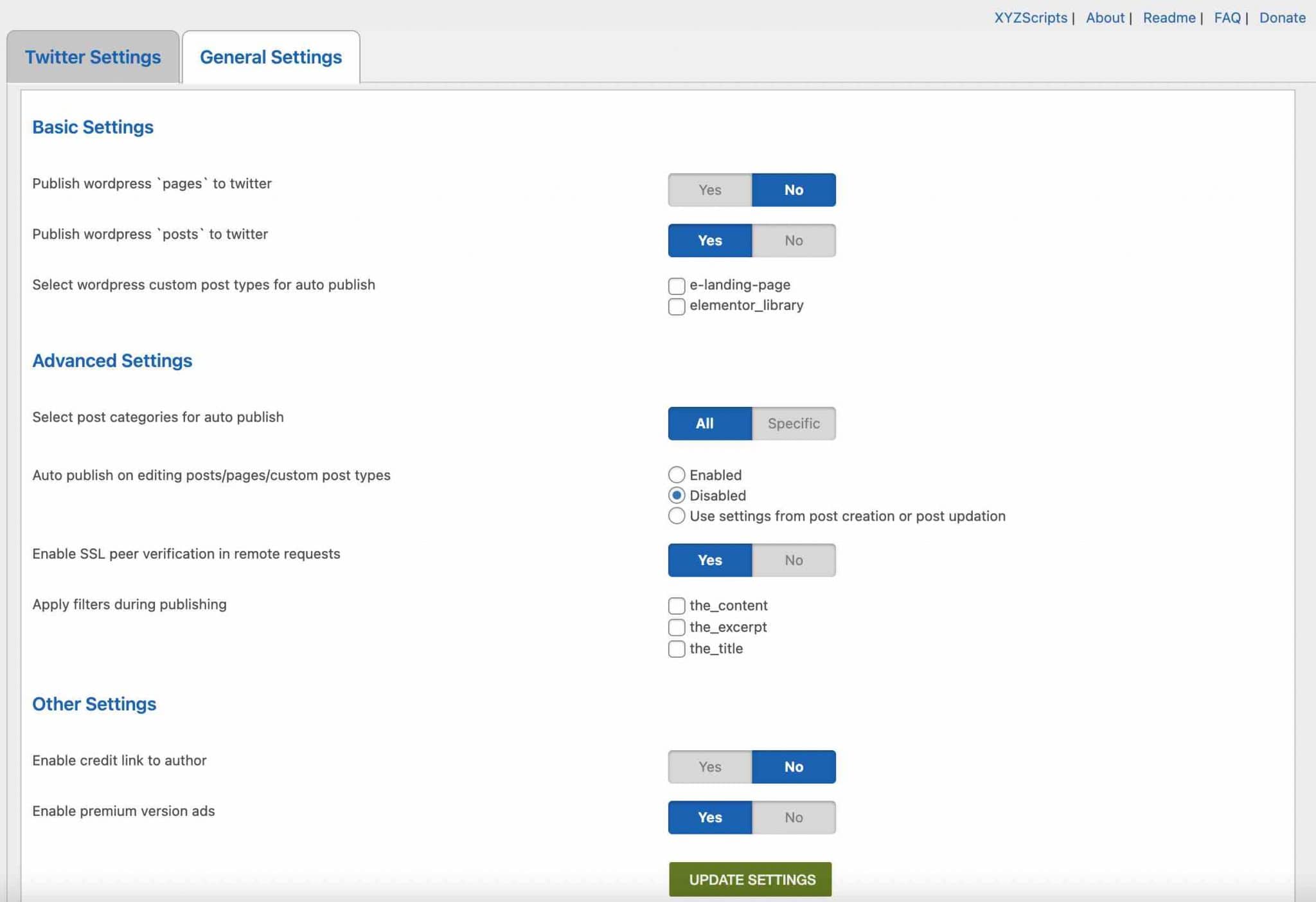Viewport: 1316px width, 902px height.
Task: Choose All post categories for auto publish
Action: point(710,423)
